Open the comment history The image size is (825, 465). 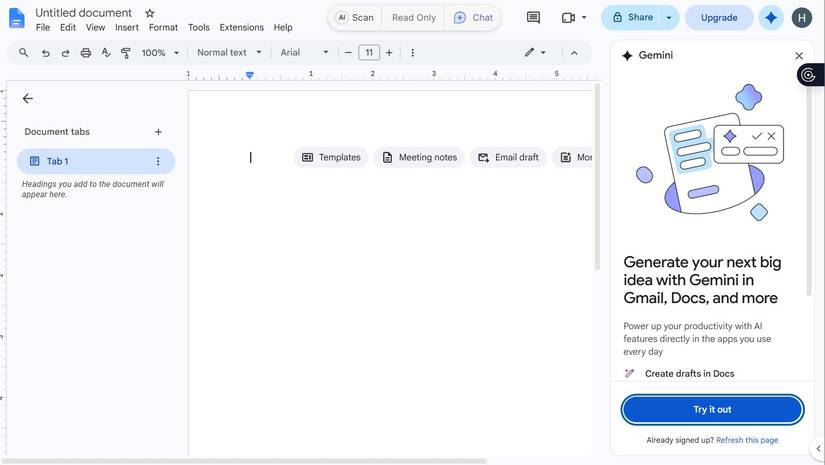533,17
